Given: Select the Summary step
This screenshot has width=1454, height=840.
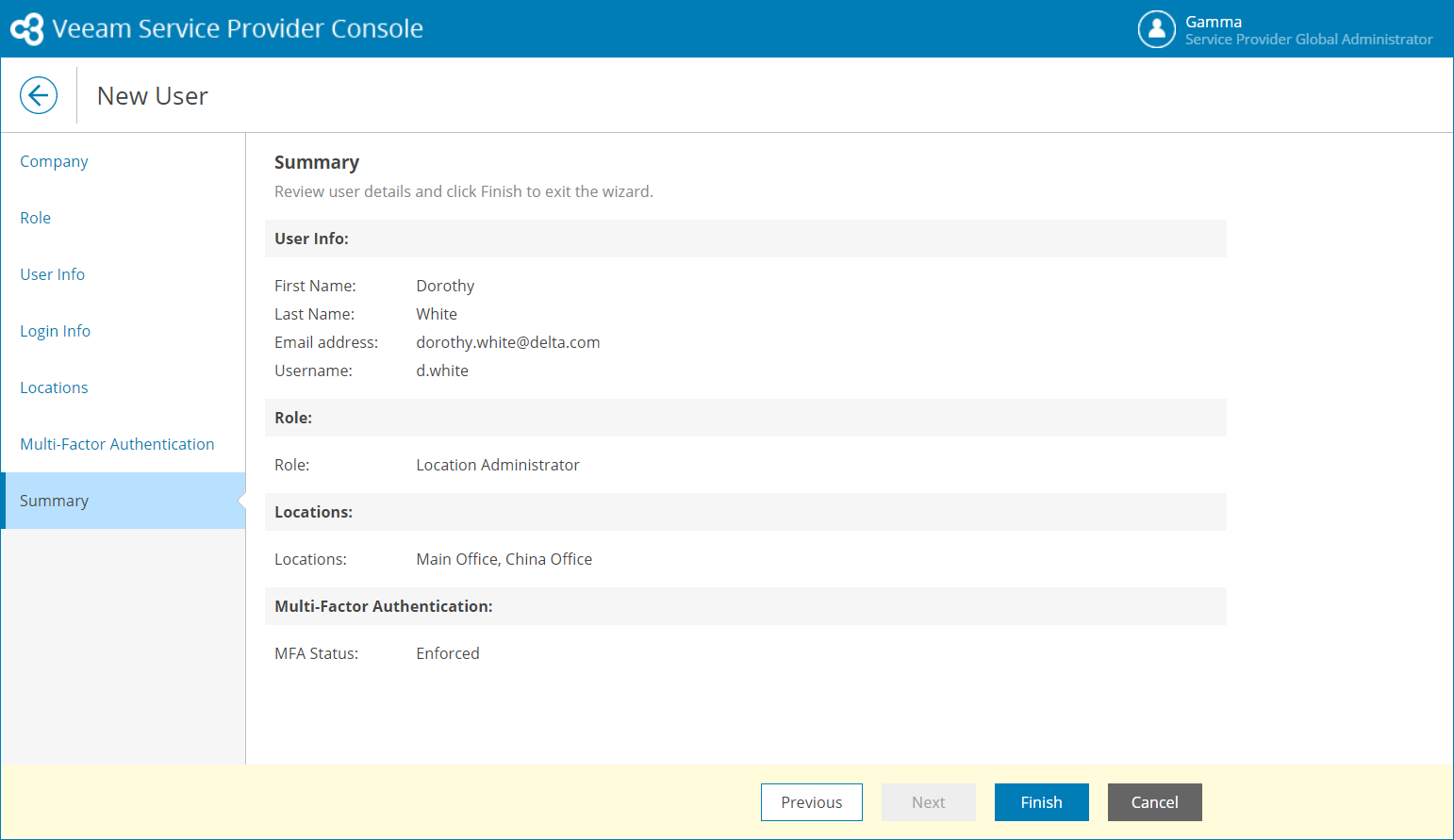Looking at the screenshot, I should pyautogui.click(x=123, y=501).
